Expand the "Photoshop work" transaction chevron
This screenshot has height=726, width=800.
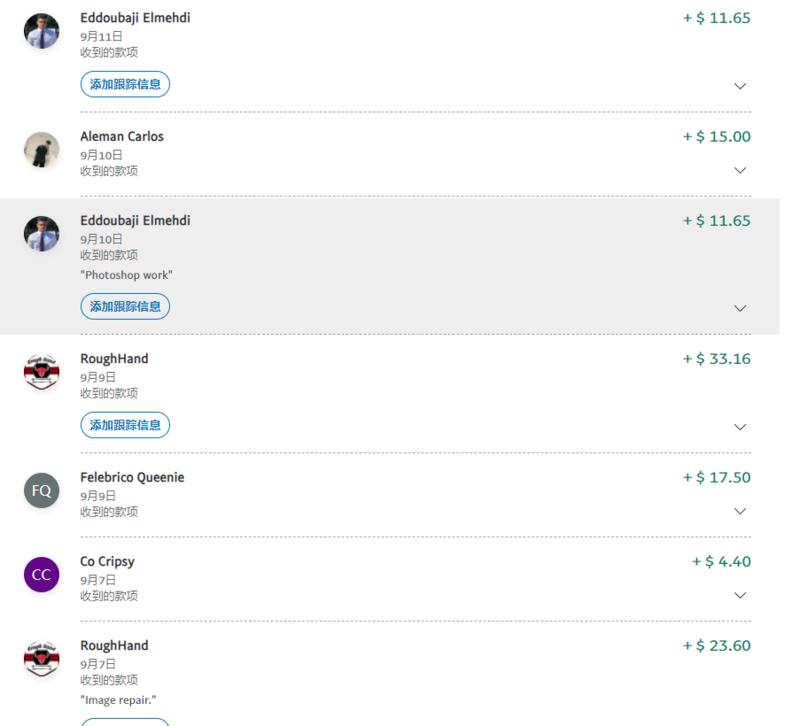[x=740, y=308]
